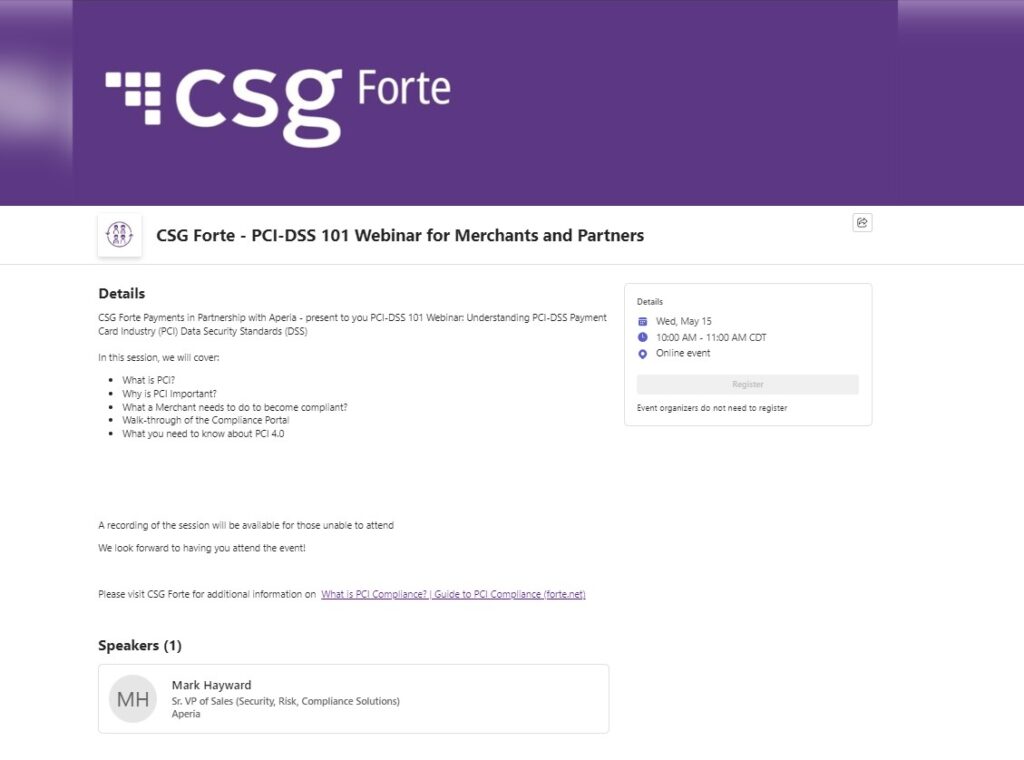Click the Details heading above the event description
This screenshot has width=1024, height=760.
click(x=121, y=293)
